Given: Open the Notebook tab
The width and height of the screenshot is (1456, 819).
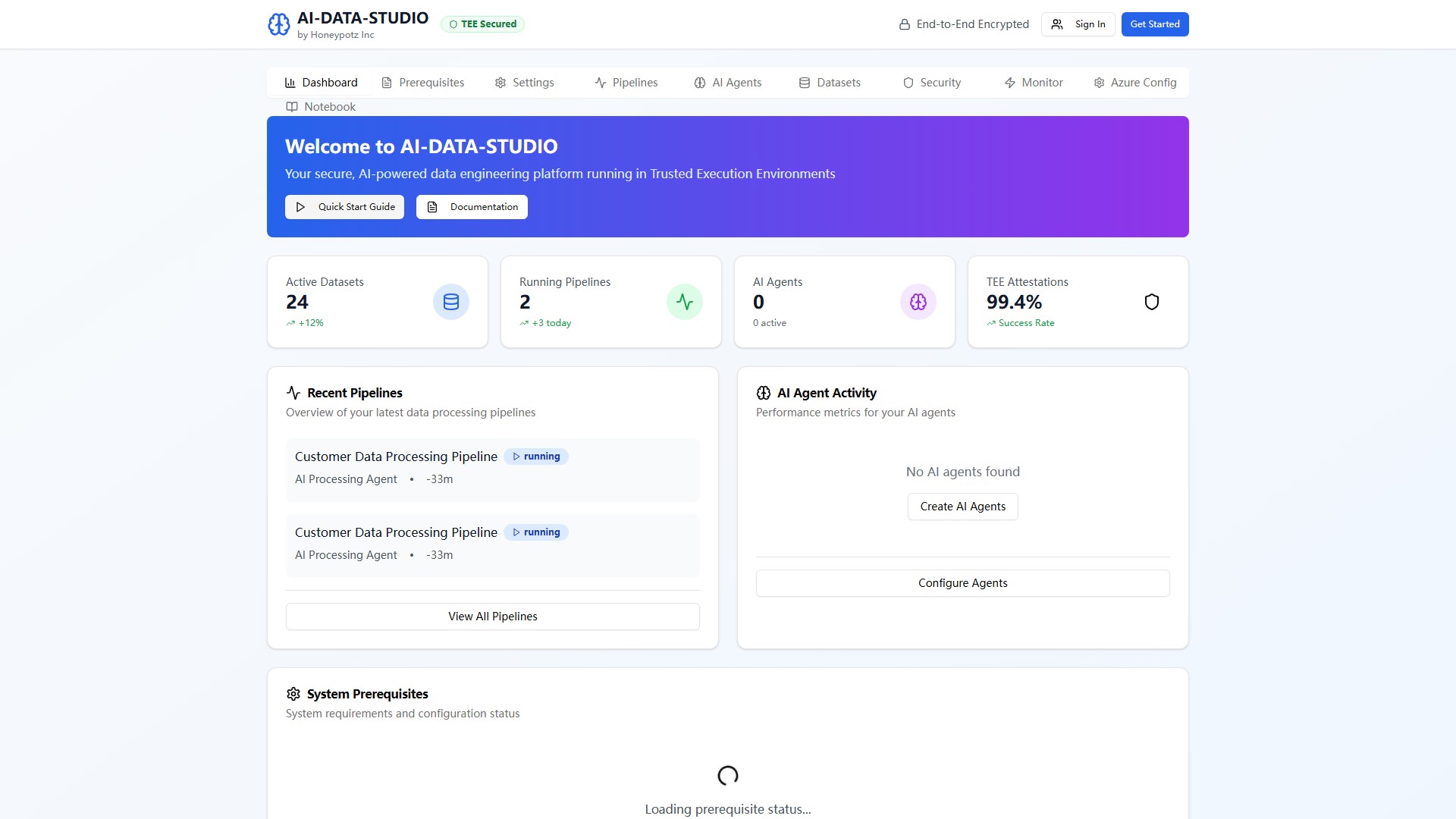Looking at the screenshot, I should (x=321, y=107).
